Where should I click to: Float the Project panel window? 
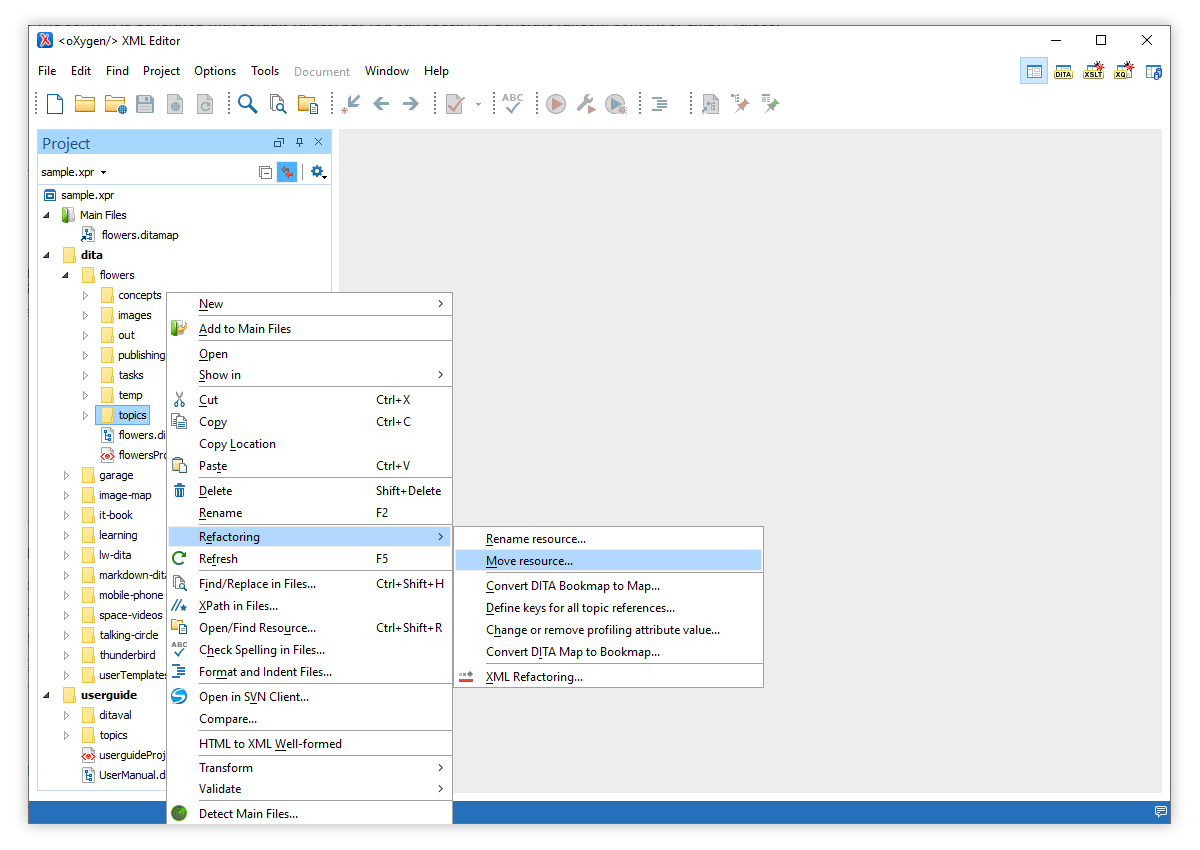coord(279,143)
